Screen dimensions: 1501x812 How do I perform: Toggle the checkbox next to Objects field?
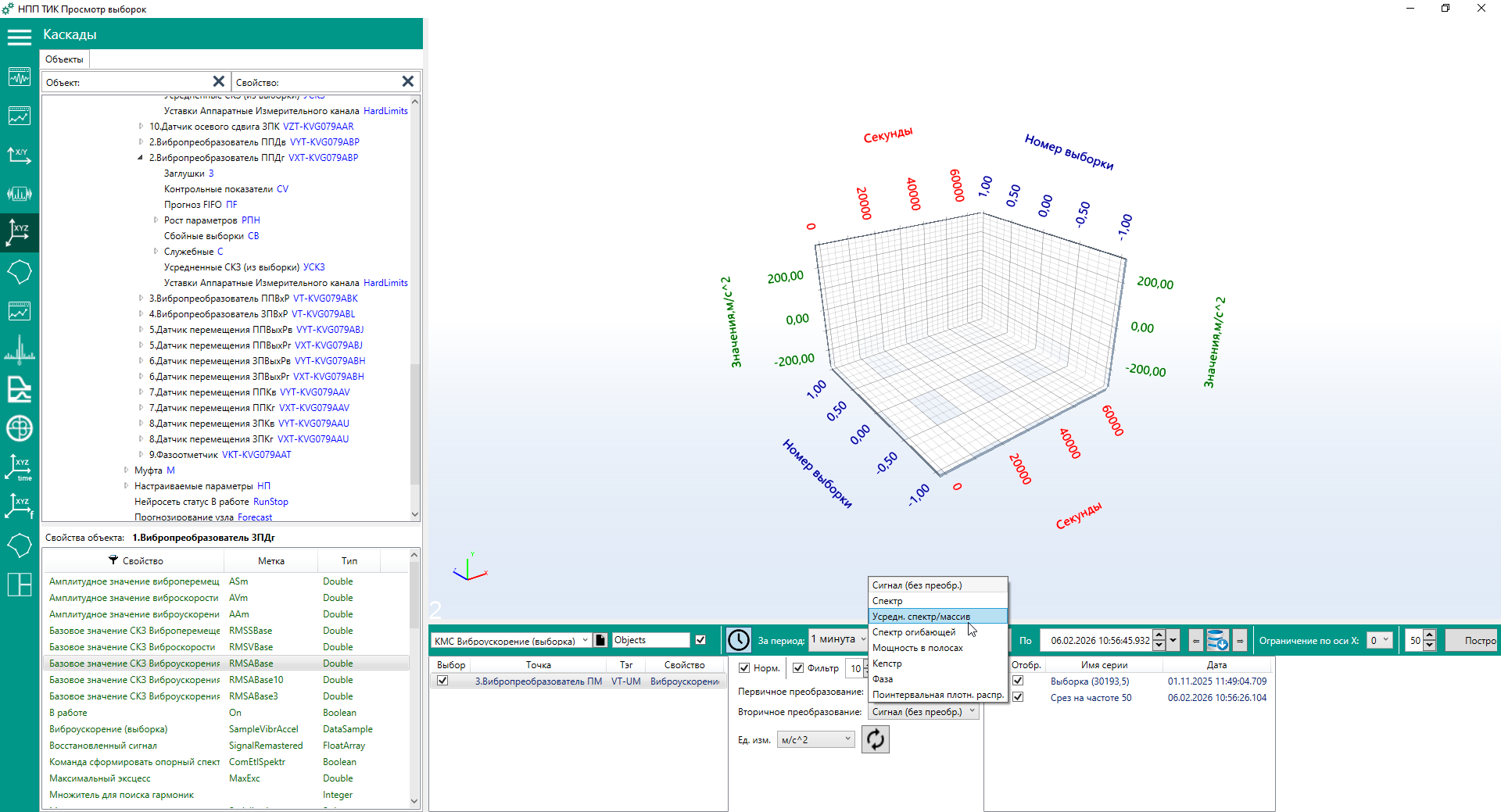pyautogui.click(x=700, y=640)
